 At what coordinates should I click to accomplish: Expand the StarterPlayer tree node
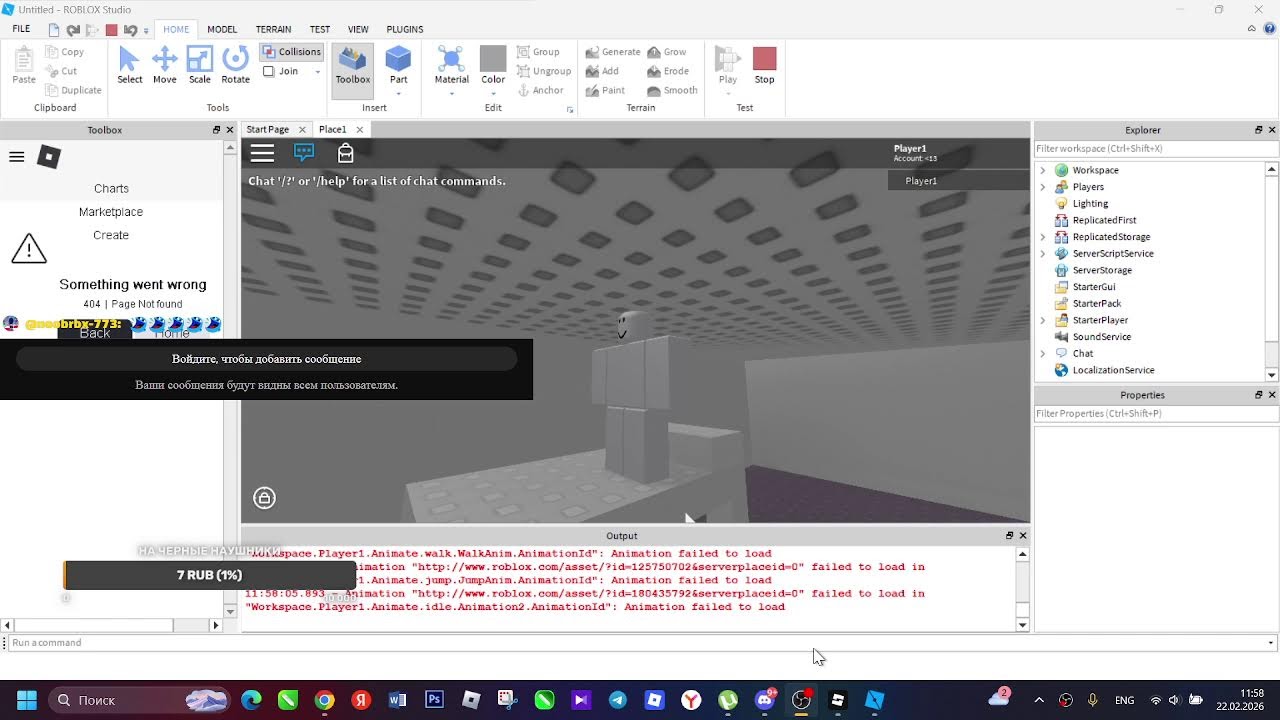coord(1043,320)
